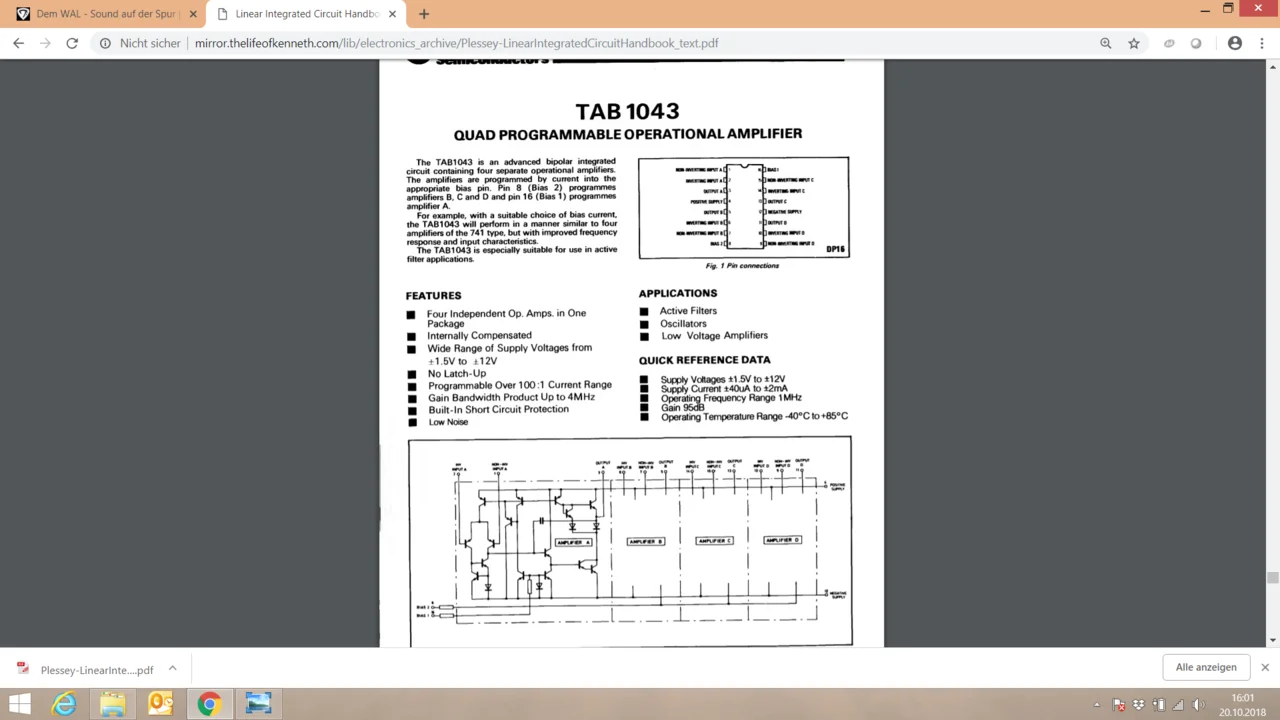Click the 'Alle anzeigen' downloads button
The image size is (1280, 720).
(x=1206, y=667)
